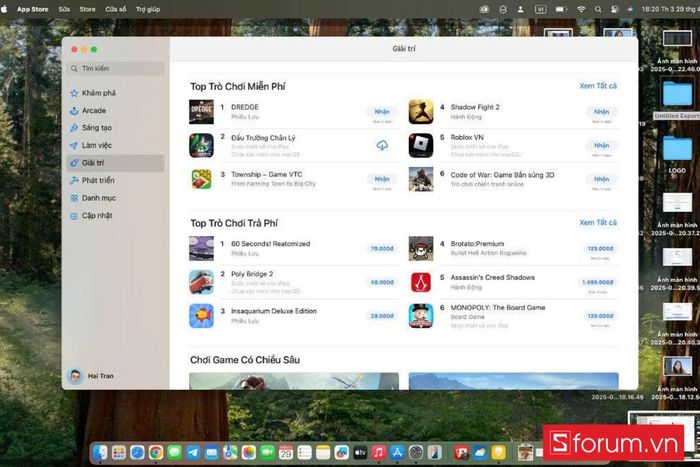This screenshot has width=700, height=467.
Task: Xem Tất cả for Top Trò Chơi Miễn Phí
Action: pos(598,86)
